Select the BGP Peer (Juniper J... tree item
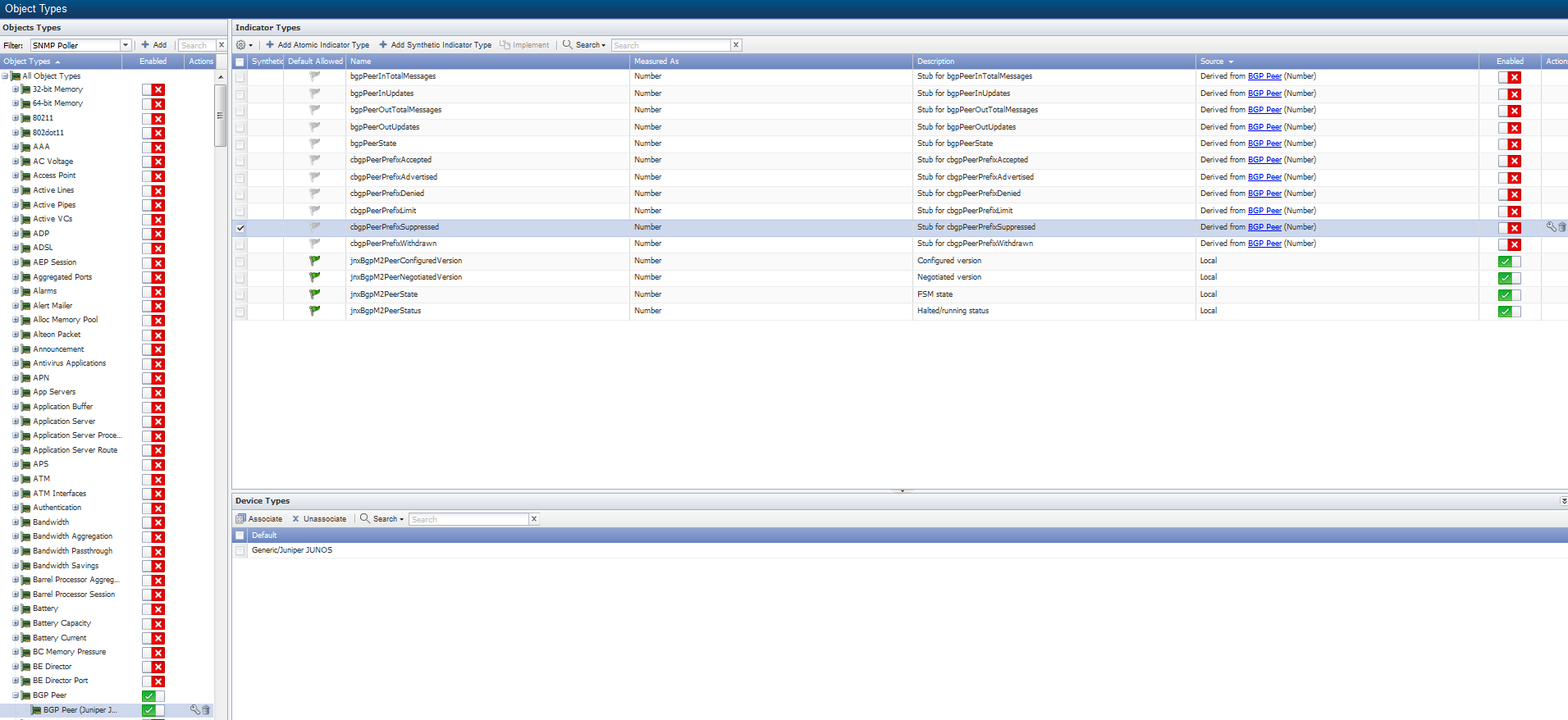Screen dimensions: 1568x720 tap(80, 710)
